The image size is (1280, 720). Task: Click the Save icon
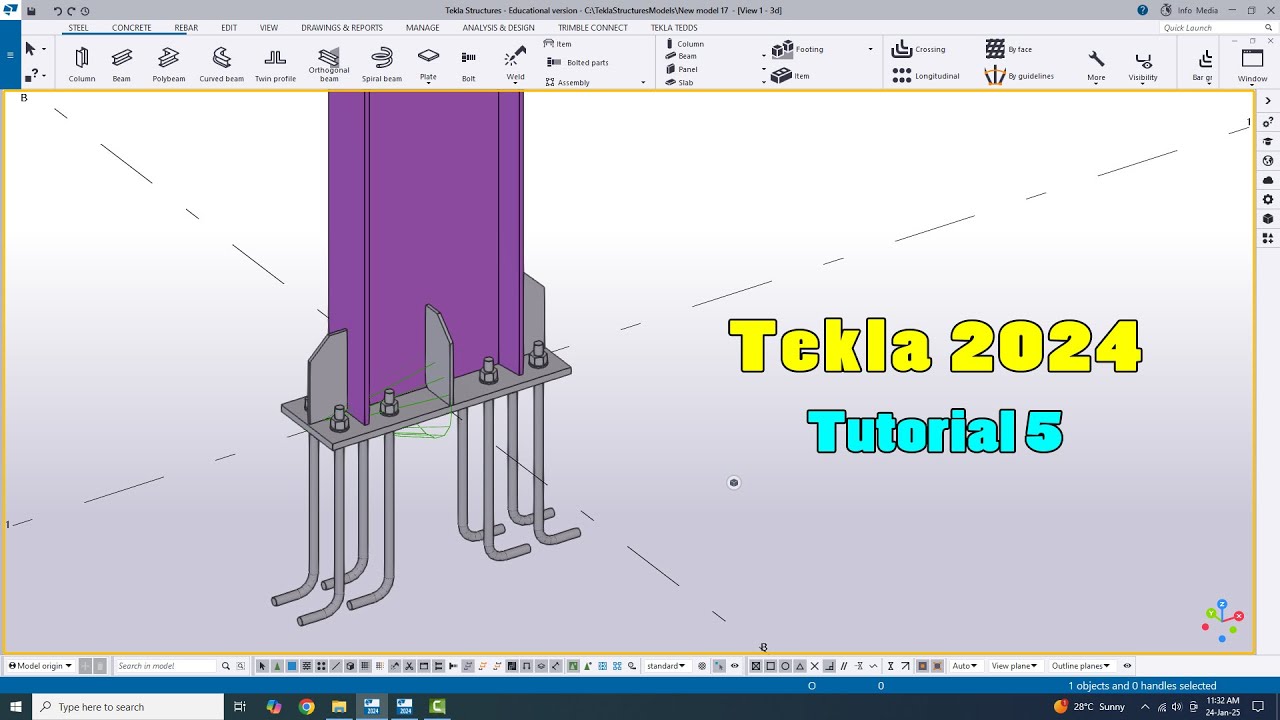pyautogui.click(x=30, y=10)
